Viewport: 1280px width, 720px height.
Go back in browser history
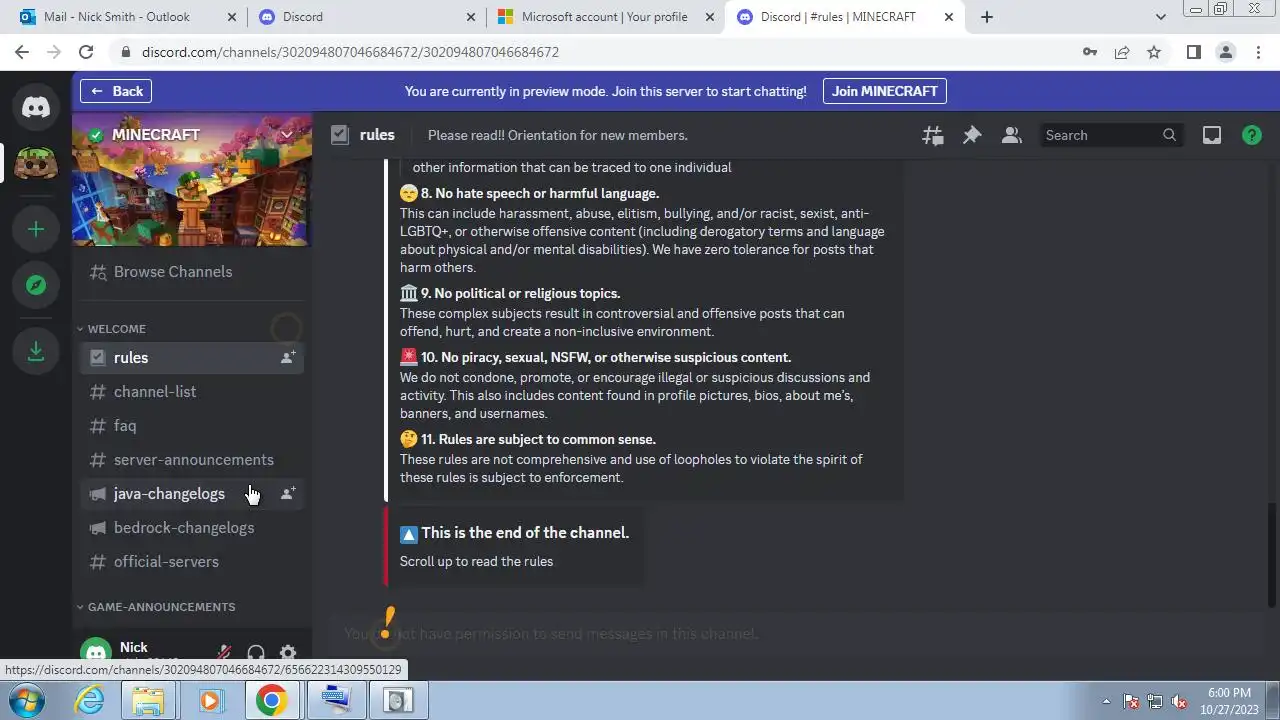pyautogui.click(x=22, y=52)
